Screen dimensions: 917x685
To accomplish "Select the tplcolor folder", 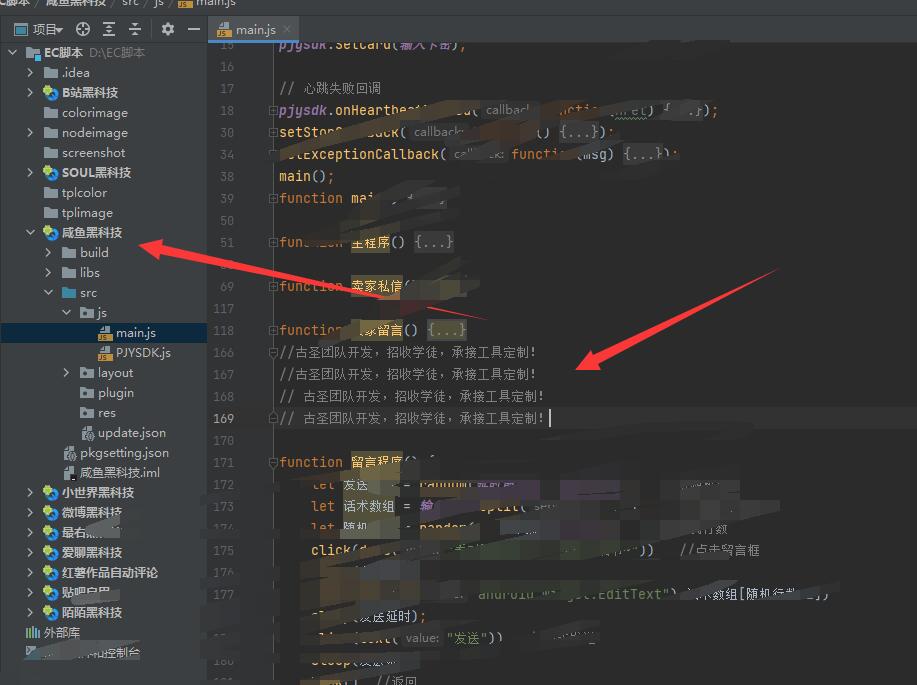I will click(x=84, y=193).
